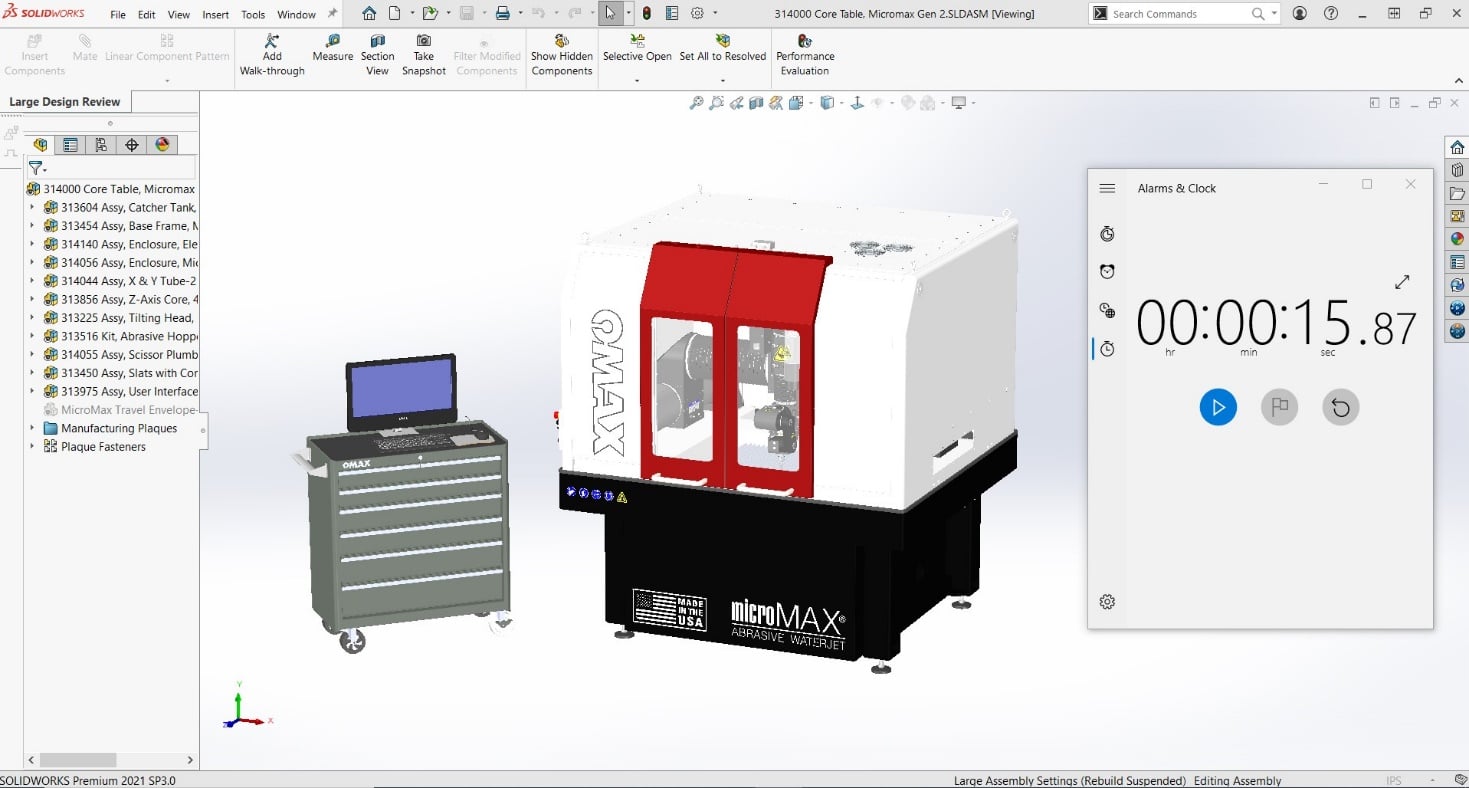Open DimXpertManager crosshair tab
The width and height of the screenshot is (1469, 788).
point(131,145)
